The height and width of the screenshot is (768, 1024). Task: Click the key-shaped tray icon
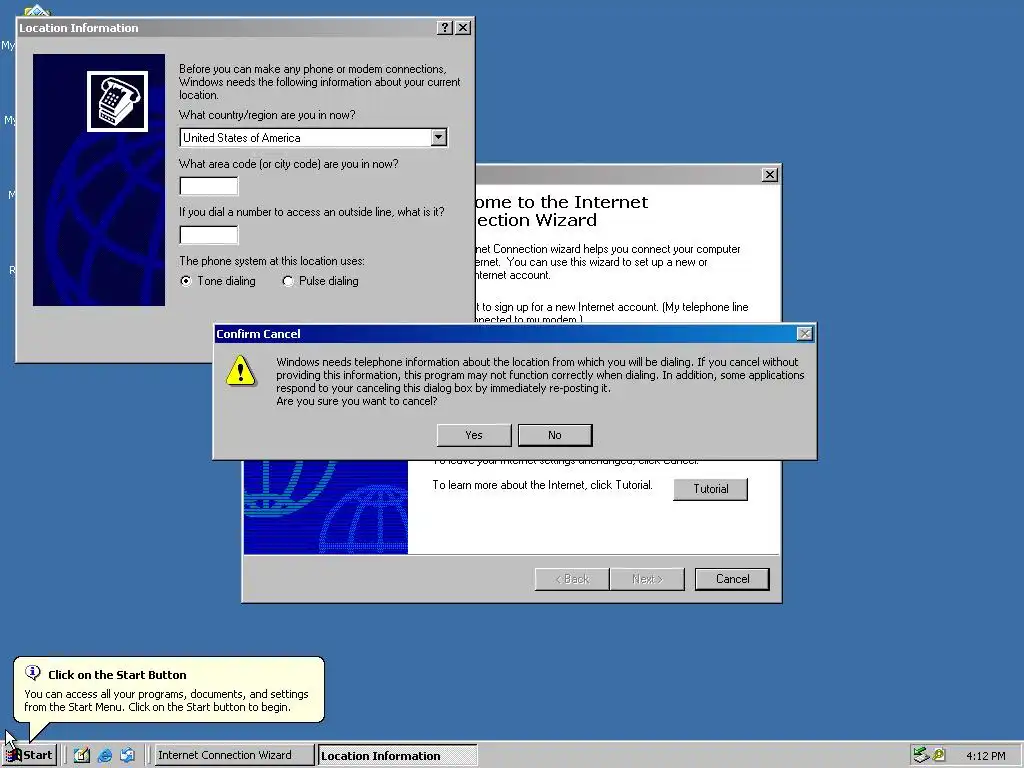point(938,755)
